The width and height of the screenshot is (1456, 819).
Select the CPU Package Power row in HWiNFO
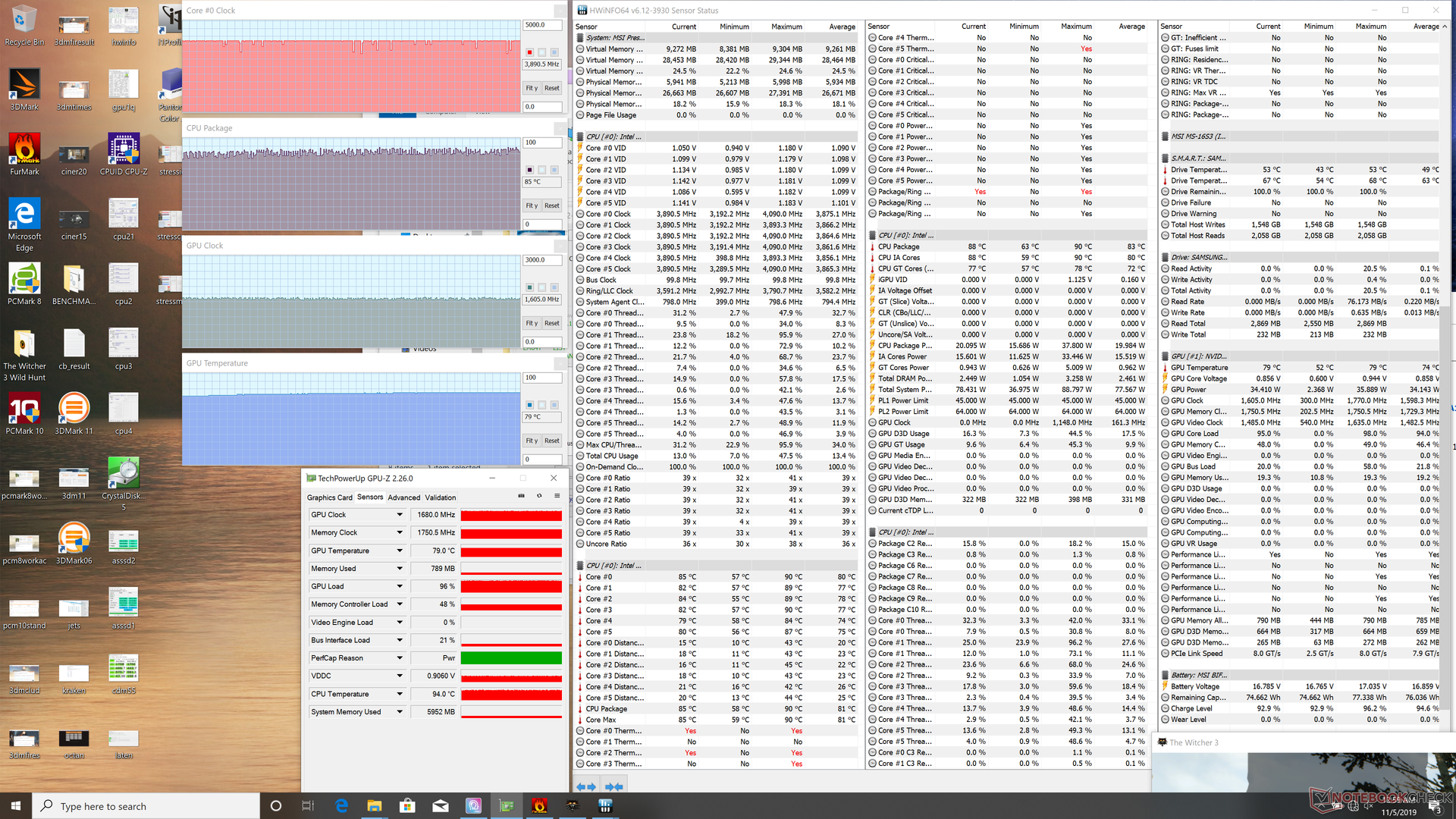click(1008, 346)
